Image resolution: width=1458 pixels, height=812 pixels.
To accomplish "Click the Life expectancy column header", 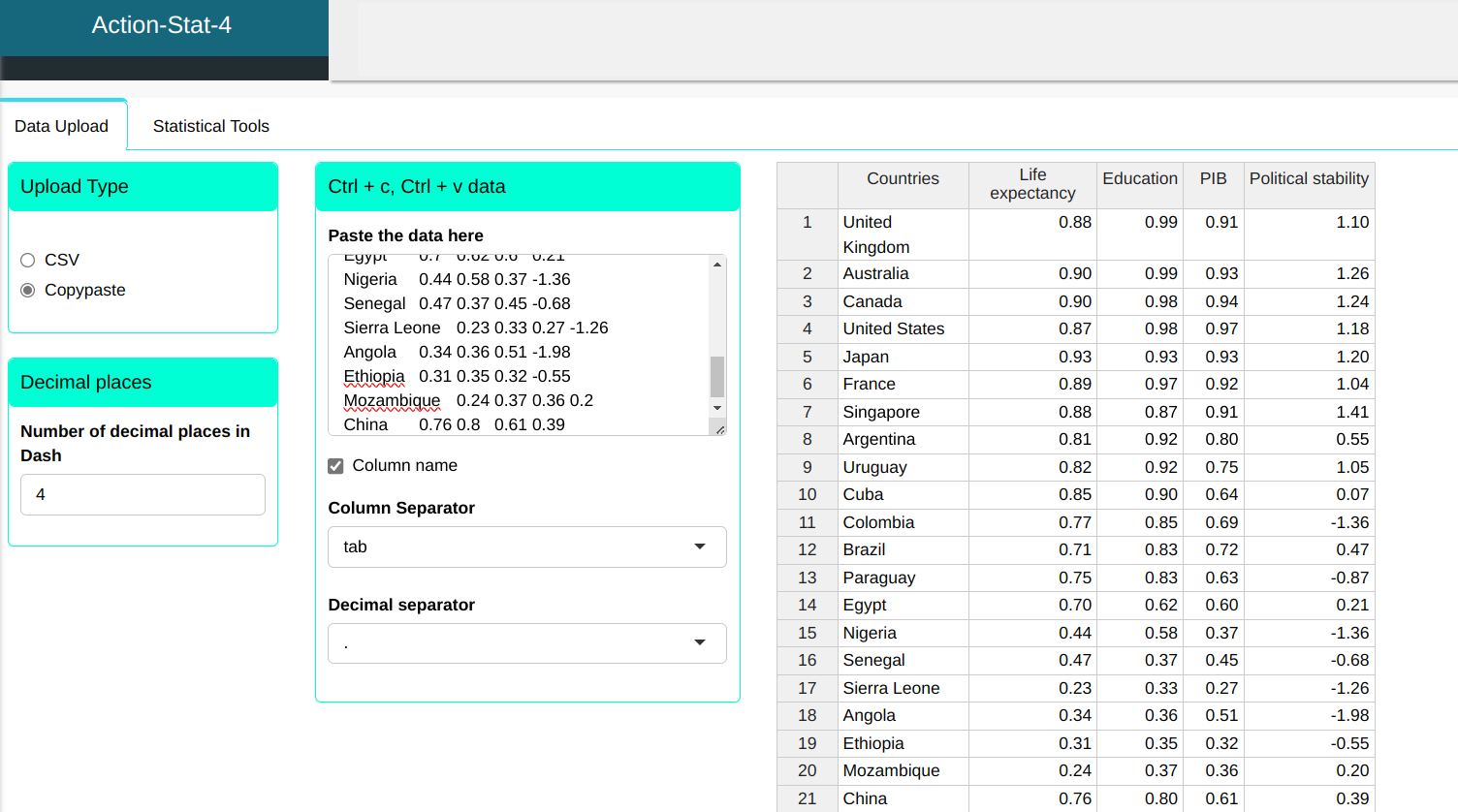I will click(x=1031, y=184).
